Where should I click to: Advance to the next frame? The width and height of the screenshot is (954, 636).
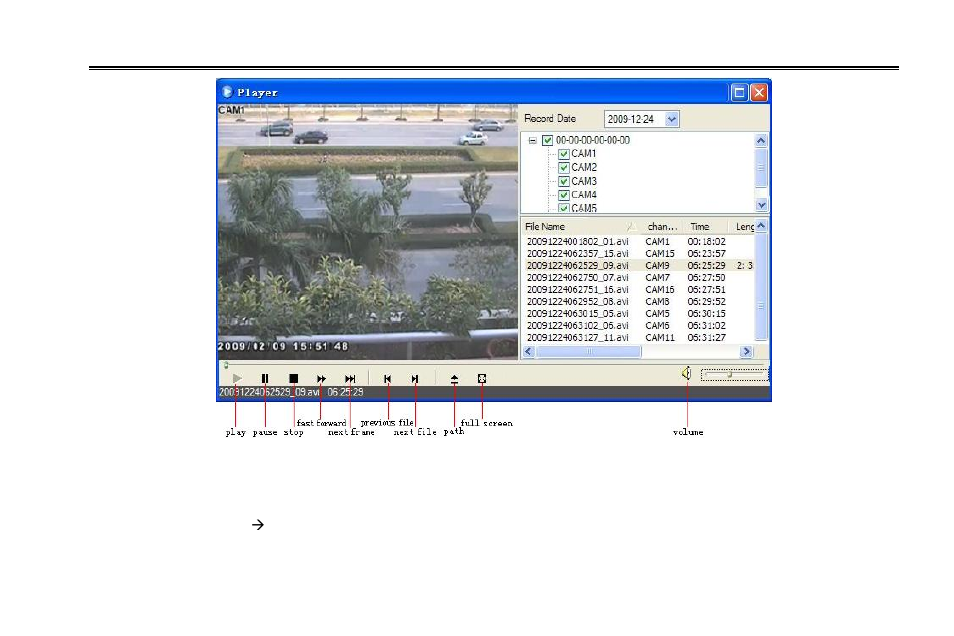[350, 379]
